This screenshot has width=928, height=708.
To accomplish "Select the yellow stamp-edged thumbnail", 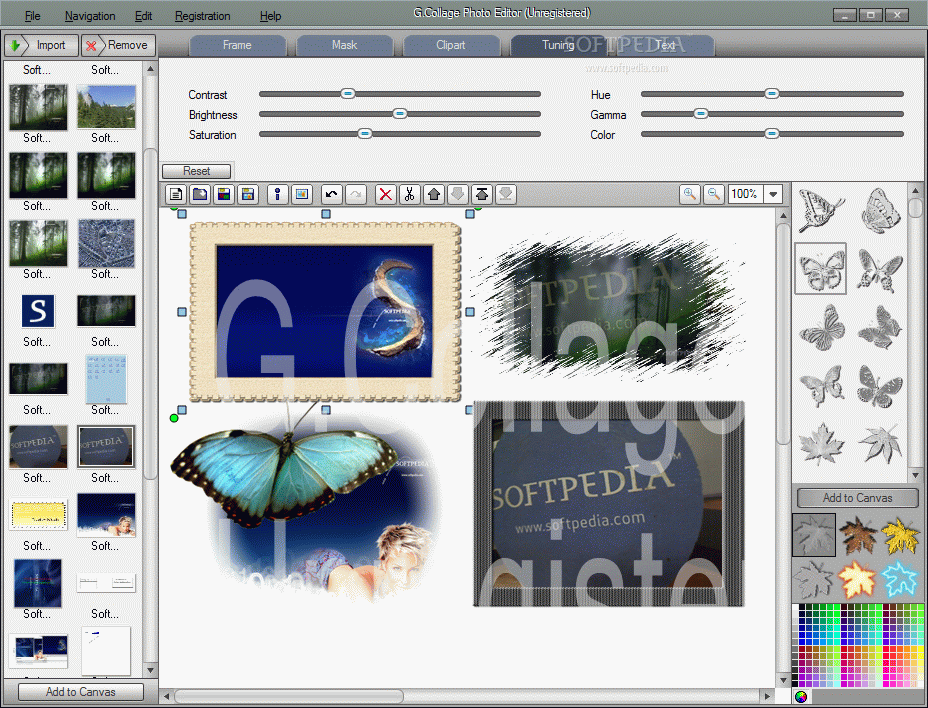I will [x=38, y=514].
